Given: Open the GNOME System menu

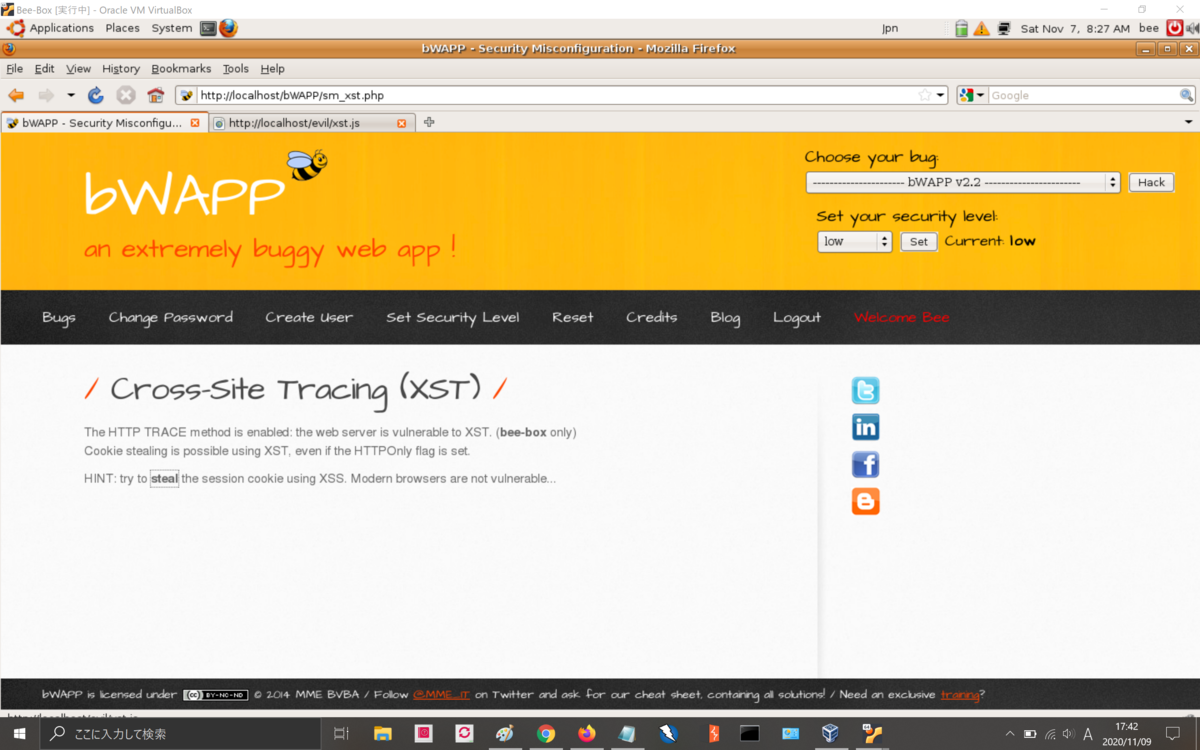Looking at the screenshot, I should [x=172, y=28].
